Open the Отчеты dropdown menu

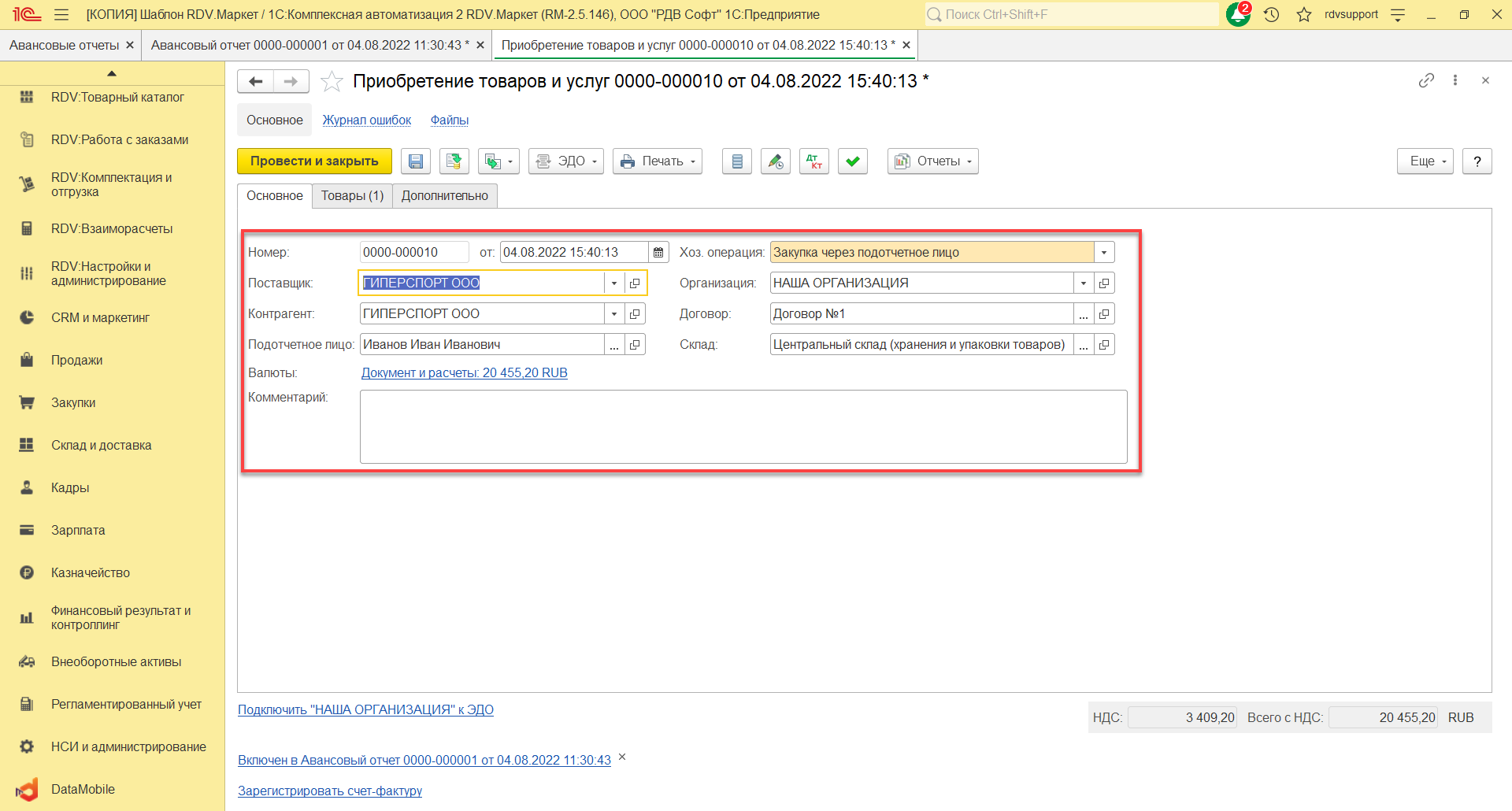point(932,161)
